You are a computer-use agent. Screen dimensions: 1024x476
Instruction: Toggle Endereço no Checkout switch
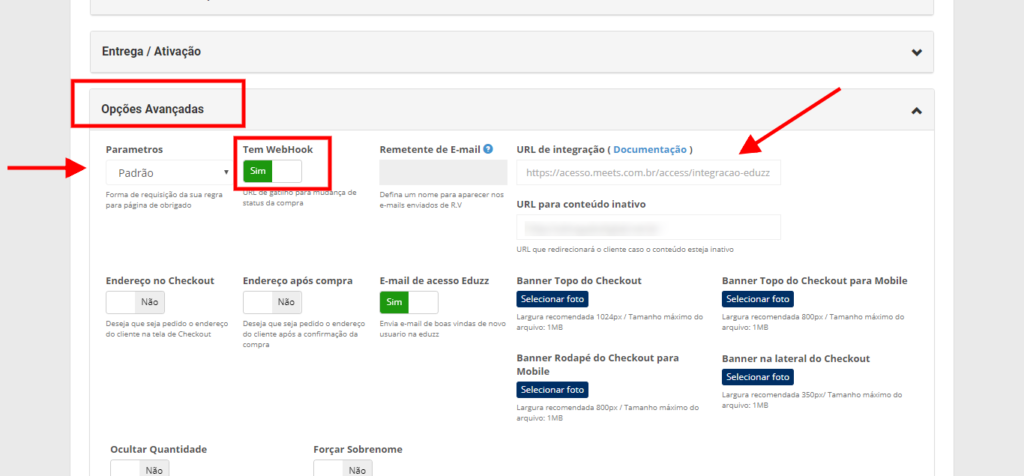135,302
